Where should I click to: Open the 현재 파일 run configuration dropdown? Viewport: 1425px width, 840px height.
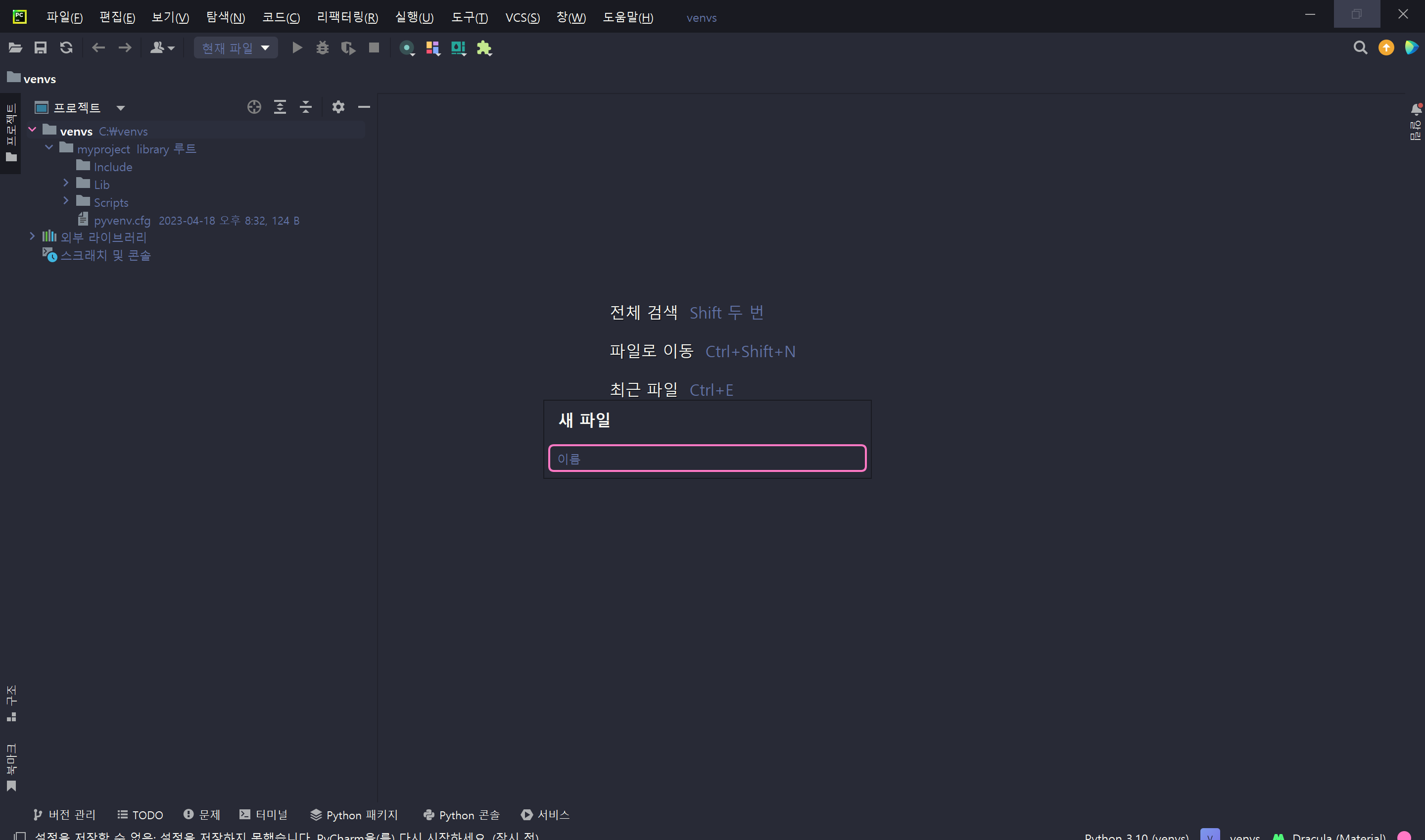click(x=236, y=48)
